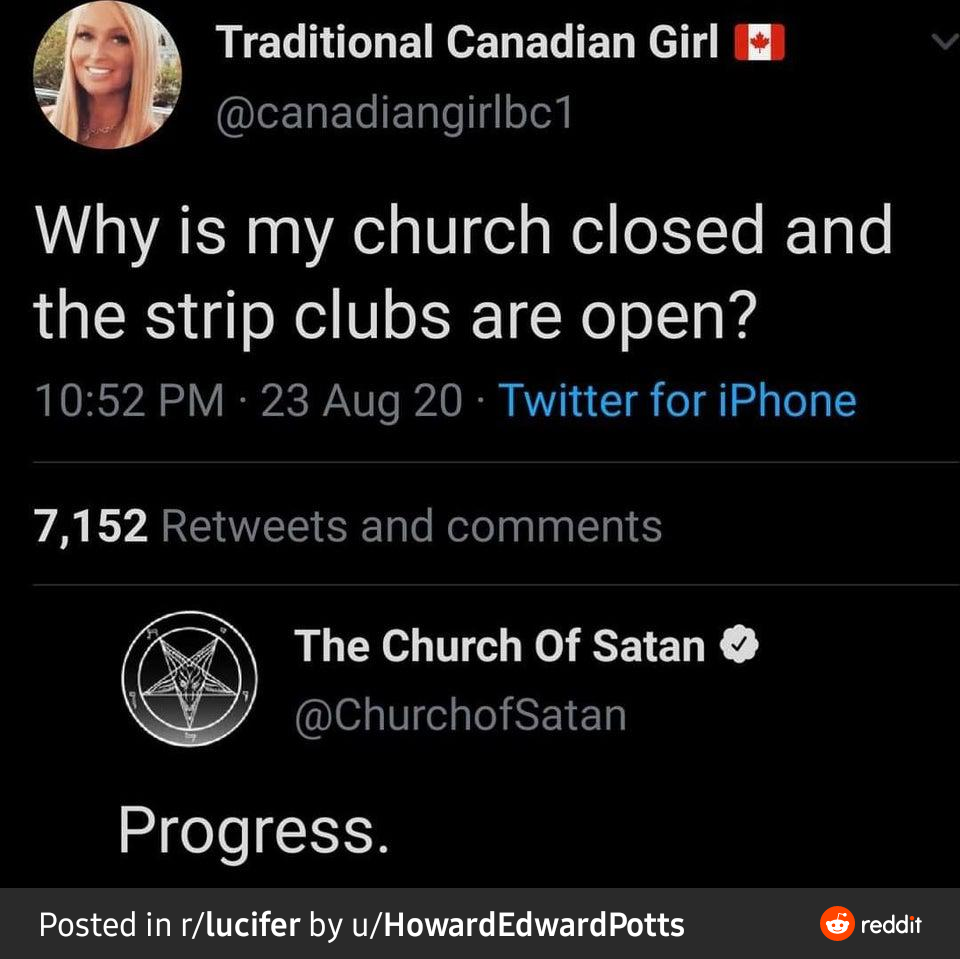Click the "Posted in" label
Viewport: 960px width, 959px height.
pyautogui.click(x=104, y=924)
